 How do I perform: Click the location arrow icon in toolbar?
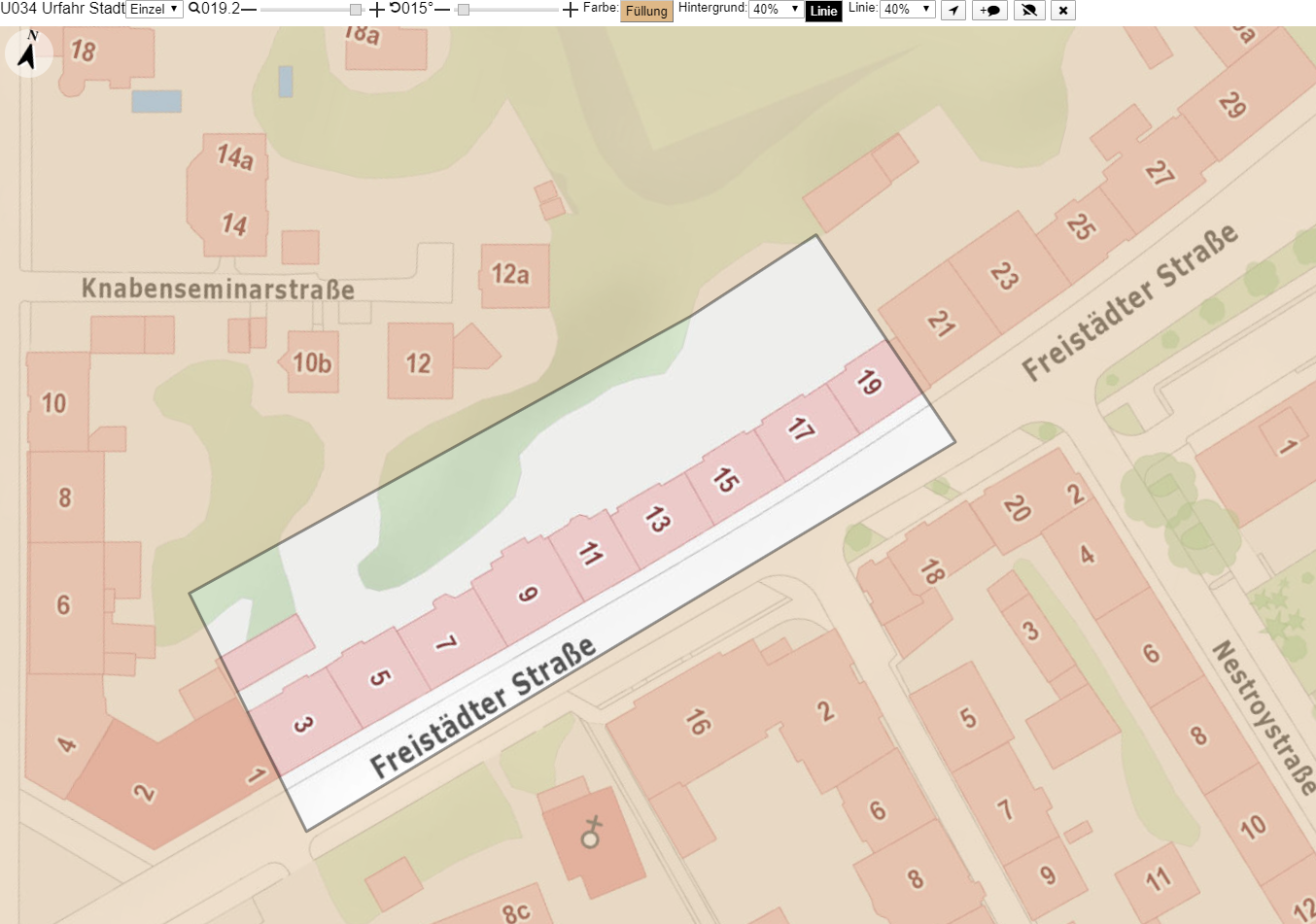[953, 10]
